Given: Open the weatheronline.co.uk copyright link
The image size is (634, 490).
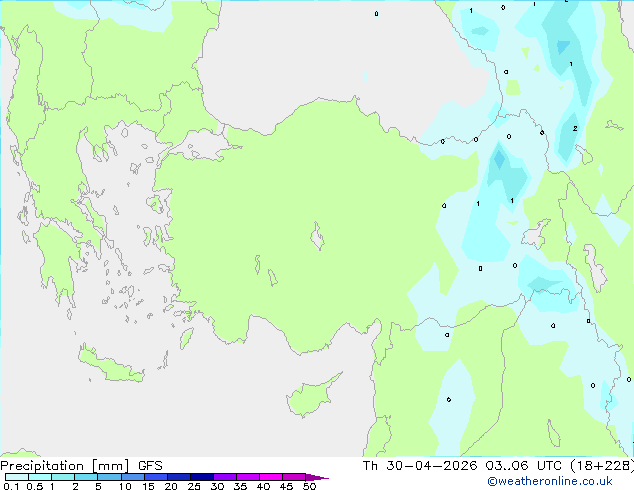Looking at the screenshot, I should click(550, 481).
